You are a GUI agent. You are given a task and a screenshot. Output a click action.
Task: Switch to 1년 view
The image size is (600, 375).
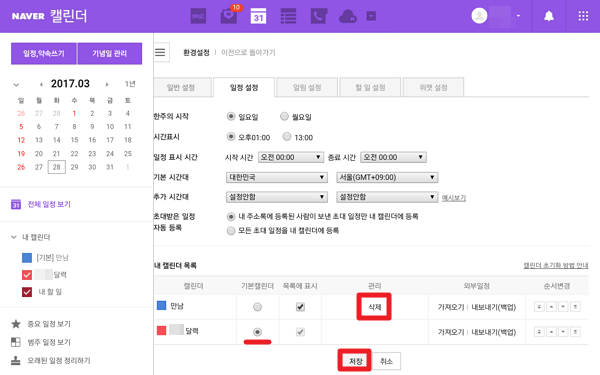(130, 84)
